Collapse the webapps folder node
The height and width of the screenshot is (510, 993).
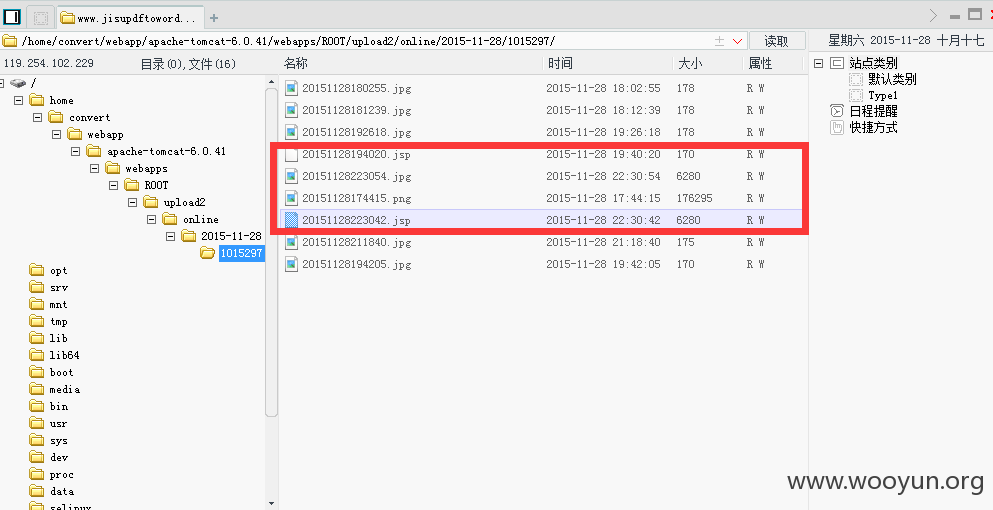[x=94, y=169]
